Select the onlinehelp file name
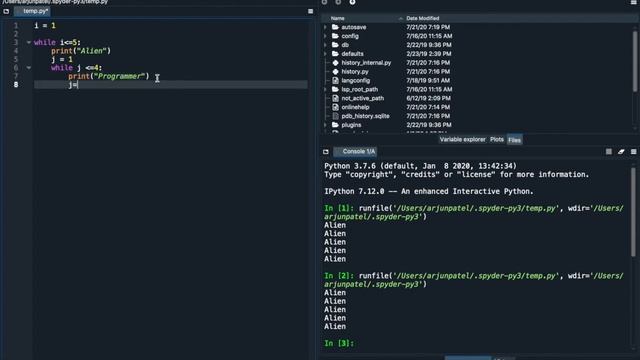This screenshot has width=640, height=360. (355, 107)
